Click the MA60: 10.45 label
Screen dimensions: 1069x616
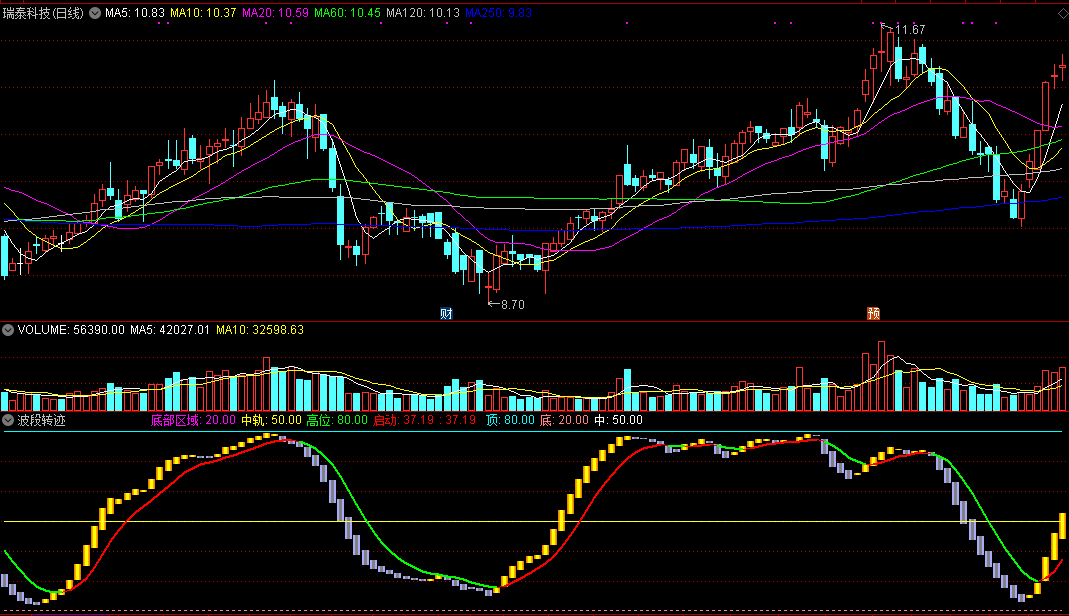click(x=348, y=13)
